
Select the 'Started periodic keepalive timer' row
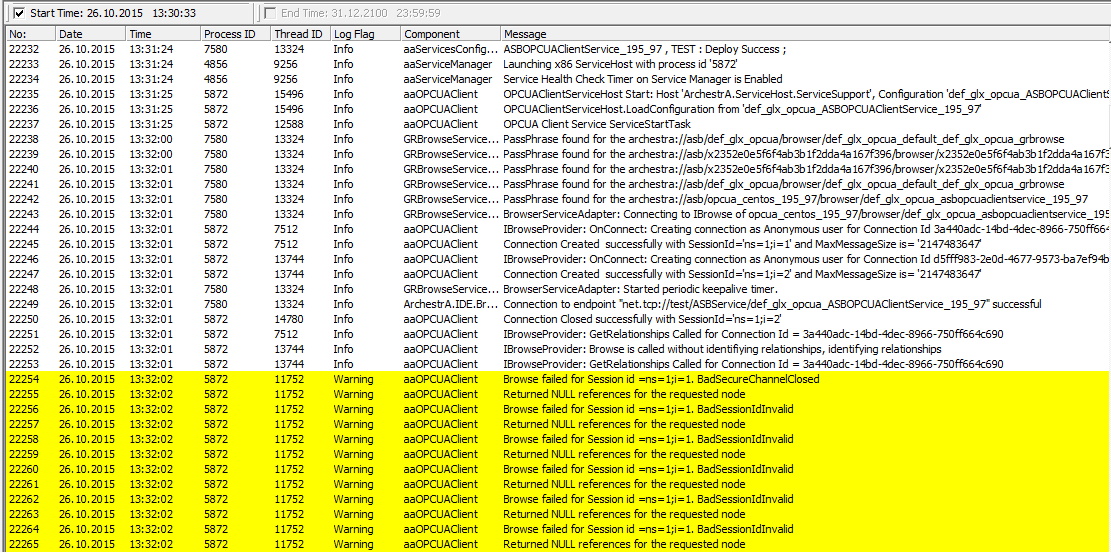coord(640,289)
